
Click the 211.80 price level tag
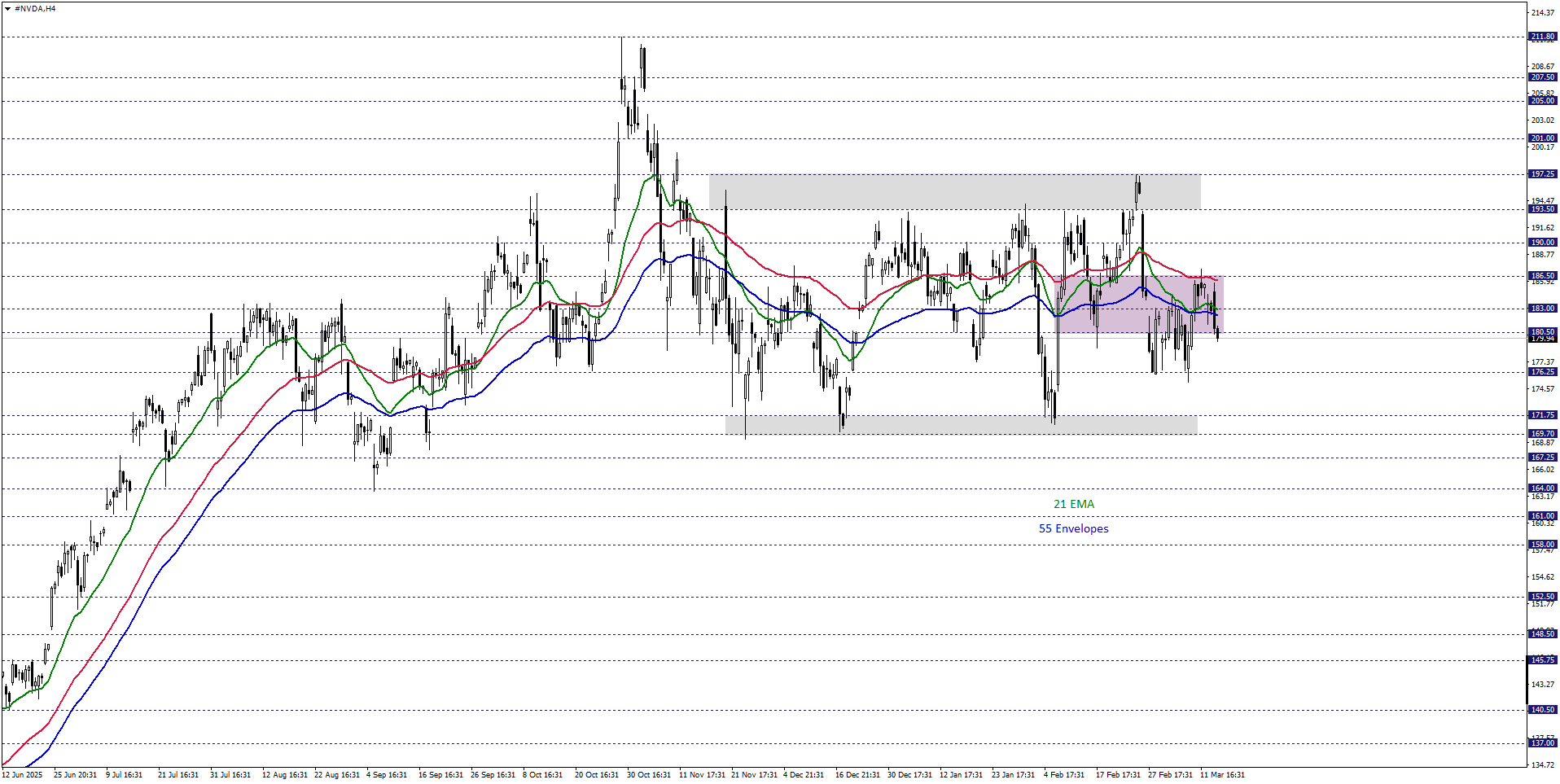click(x=1542, y=37)
